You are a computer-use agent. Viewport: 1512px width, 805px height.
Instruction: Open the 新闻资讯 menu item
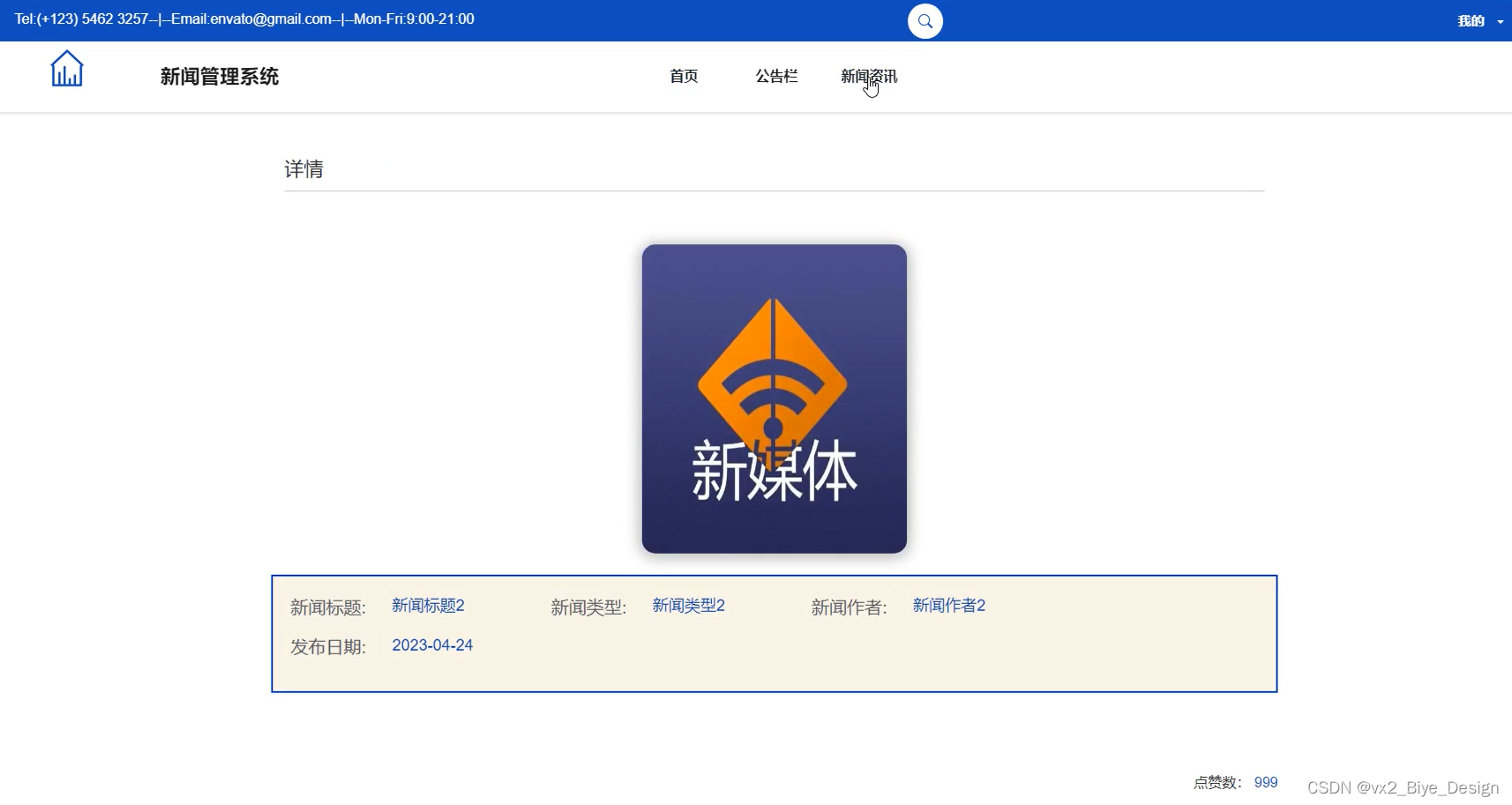click(x=869, y=76)
